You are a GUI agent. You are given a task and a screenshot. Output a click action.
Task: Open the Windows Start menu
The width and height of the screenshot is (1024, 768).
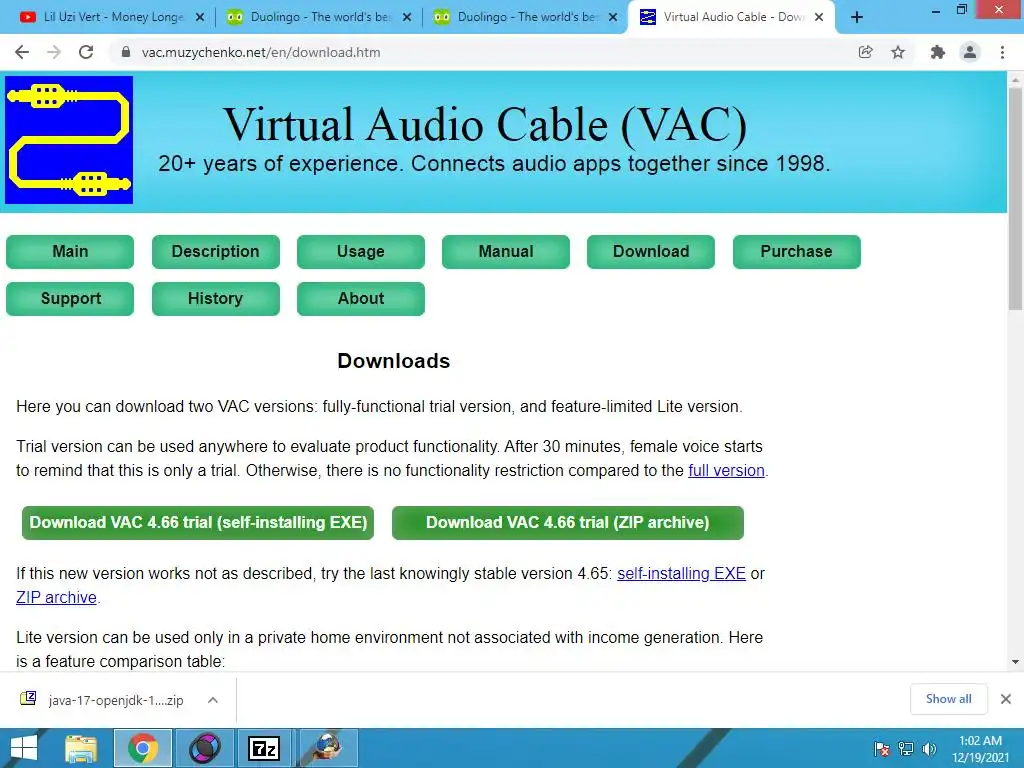tap(25, 748)
